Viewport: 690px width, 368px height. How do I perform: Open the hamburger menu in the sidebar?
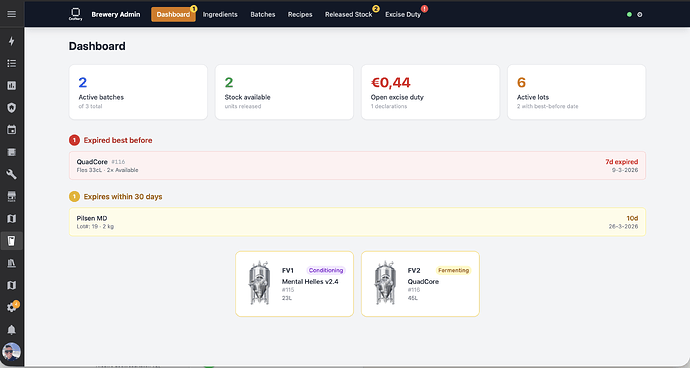11,14
